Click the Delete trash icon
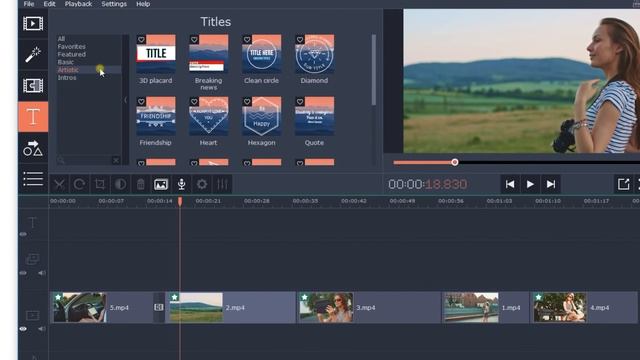Screen dimensions: 640x360 click(x=141, y=184)
